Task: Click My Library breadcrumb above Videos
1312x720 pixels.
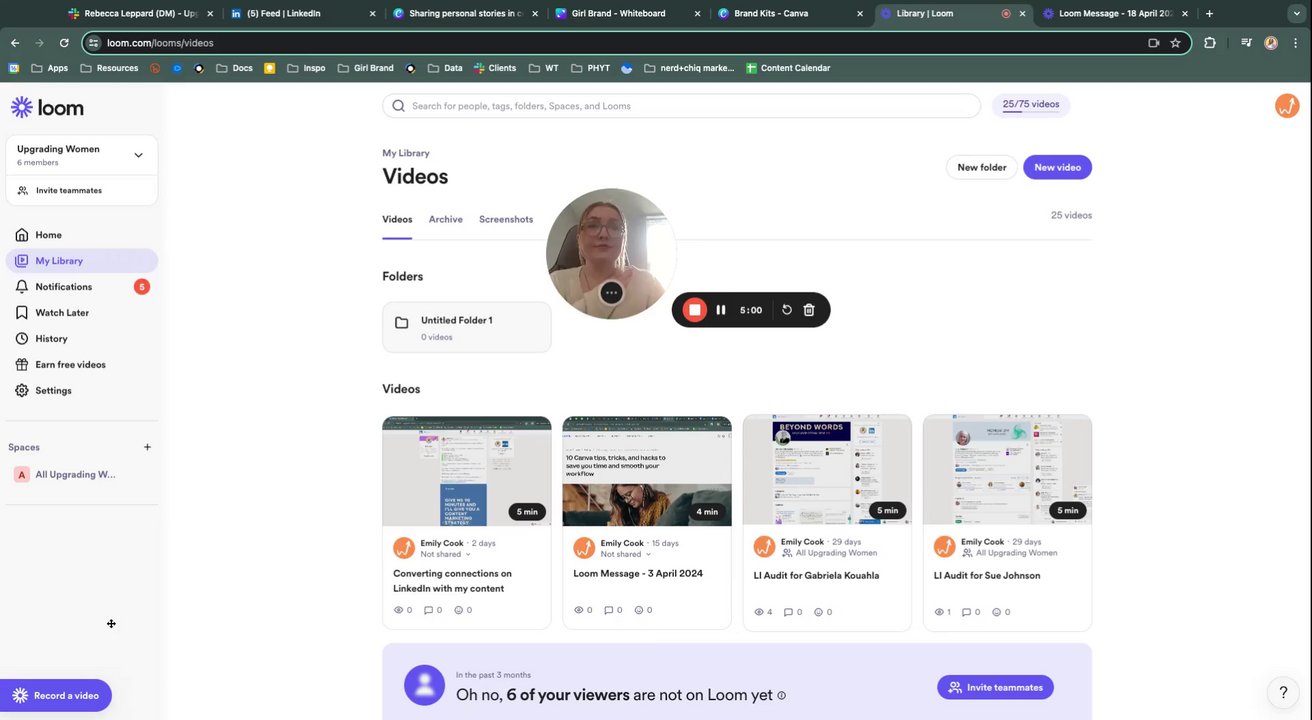Action: point(406,153)
